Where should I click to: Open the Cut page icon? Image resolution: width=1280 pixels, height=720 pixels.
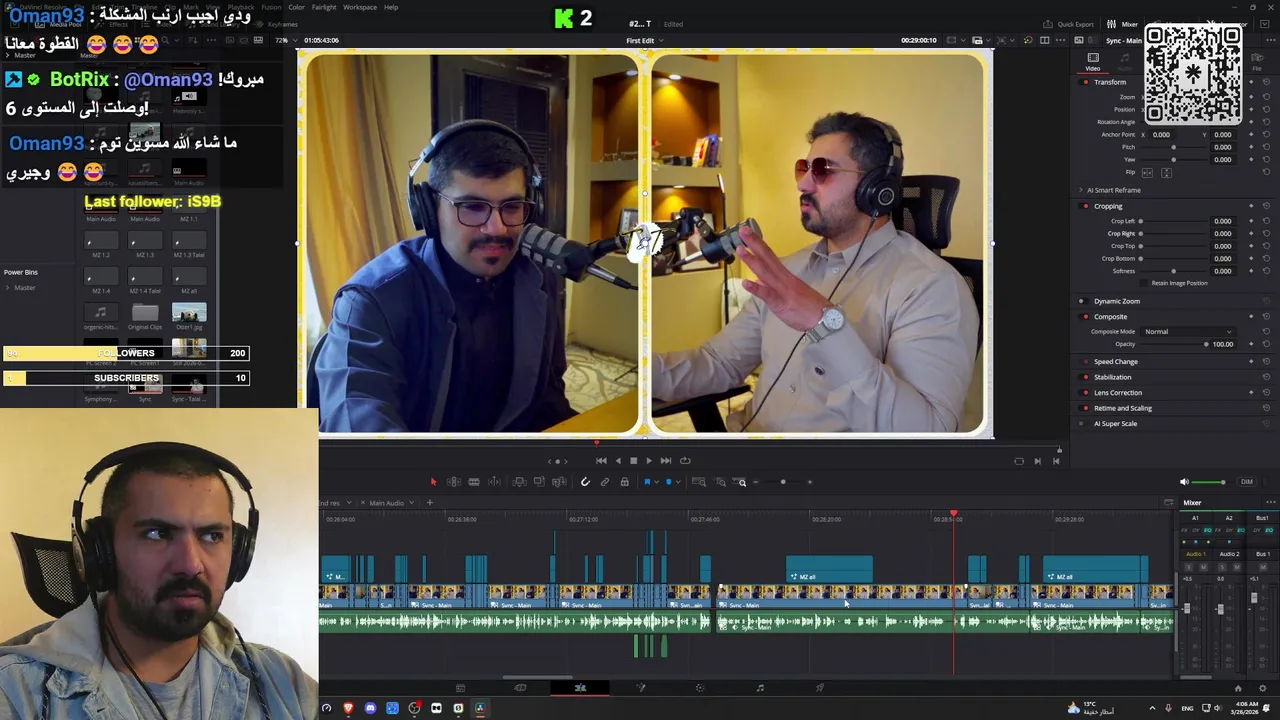tap(520, 688)
